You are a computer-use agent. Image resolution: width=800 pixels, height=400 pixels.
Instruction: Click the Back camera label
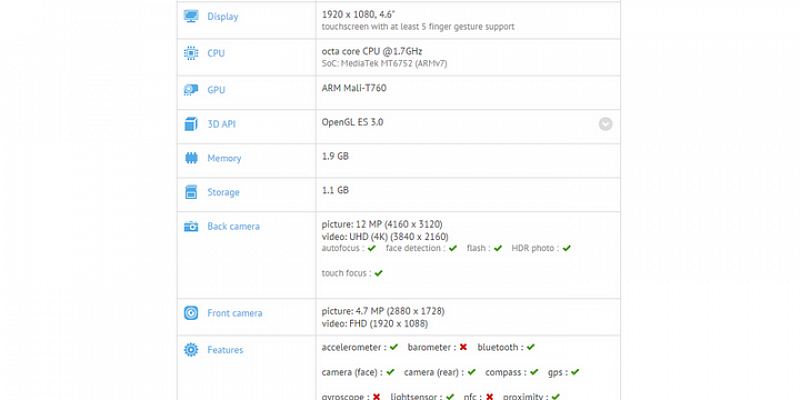(x=233, y=227)
